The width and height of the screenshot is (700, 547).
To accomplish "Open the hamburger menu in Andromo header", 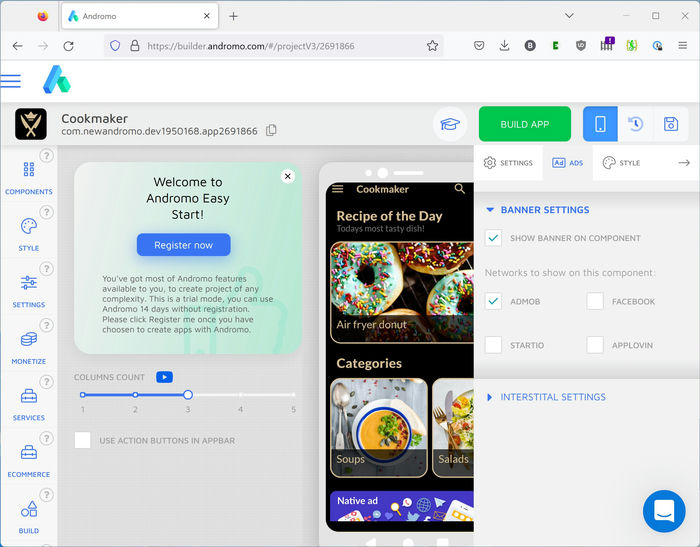I will point(11,81).
